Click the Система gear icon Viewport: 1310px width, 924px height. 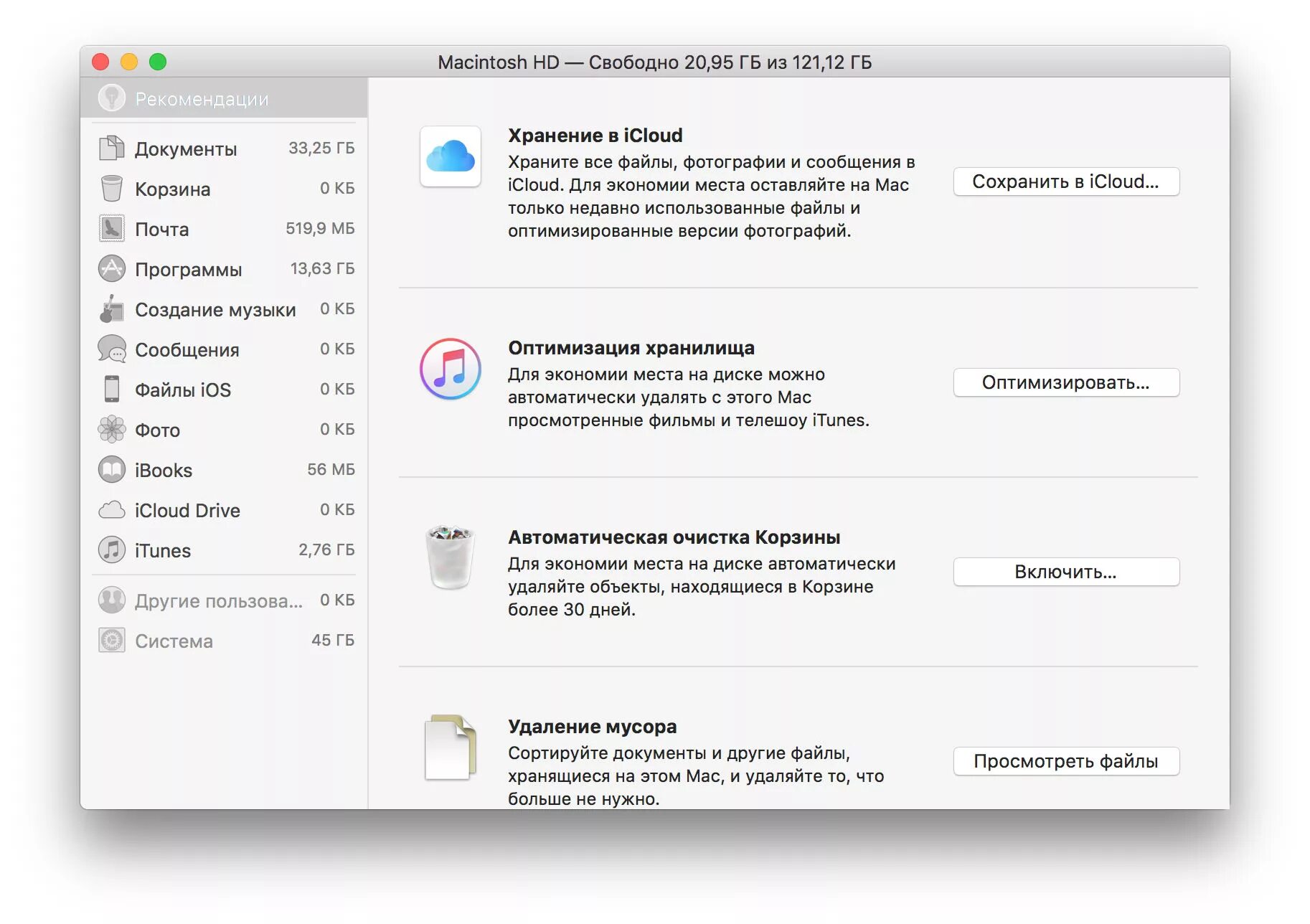click(x=111, y=640)
